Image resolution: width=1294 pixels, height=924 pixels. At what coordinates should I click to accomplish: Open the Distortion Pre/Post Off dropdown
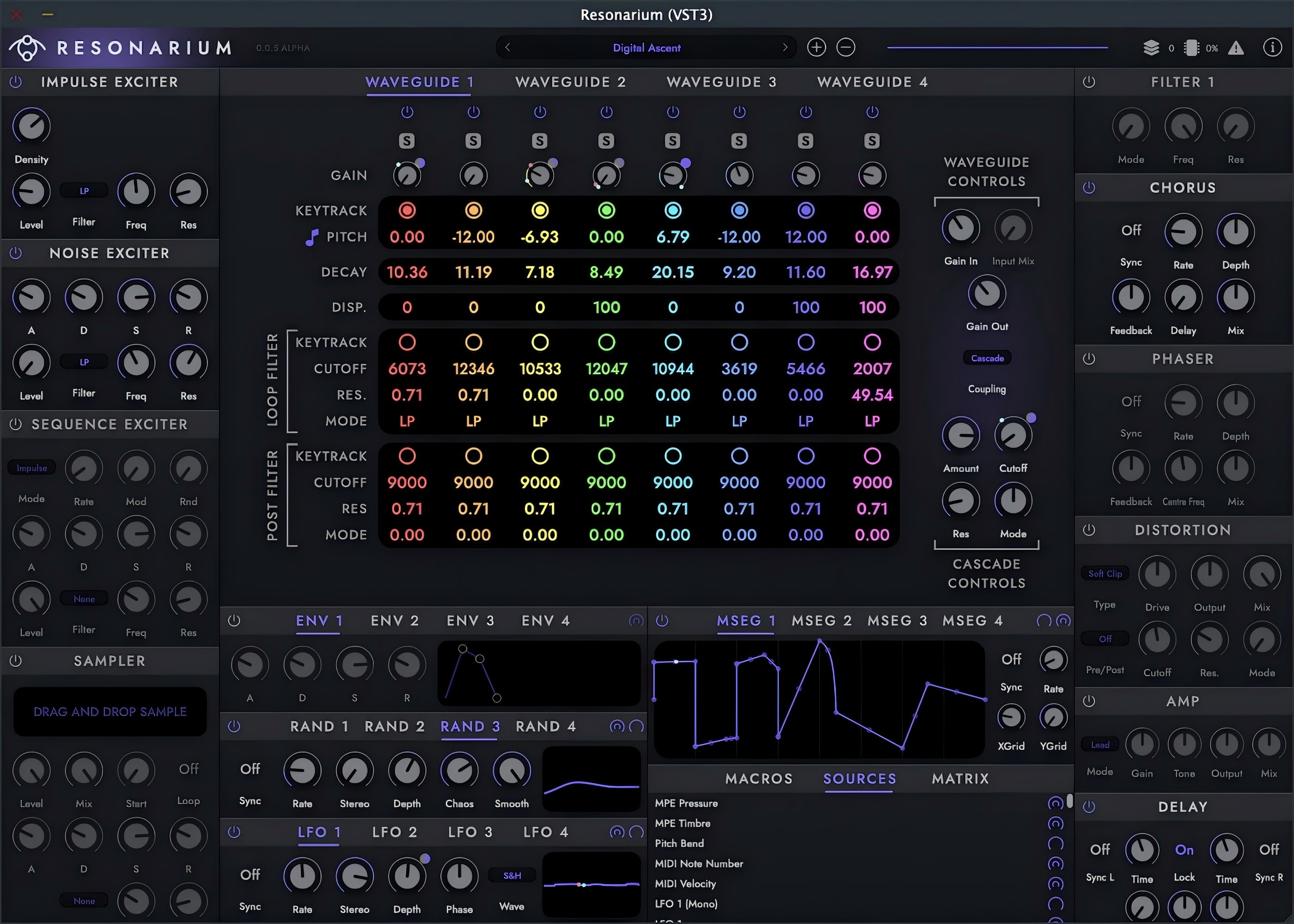[1105, 639]
